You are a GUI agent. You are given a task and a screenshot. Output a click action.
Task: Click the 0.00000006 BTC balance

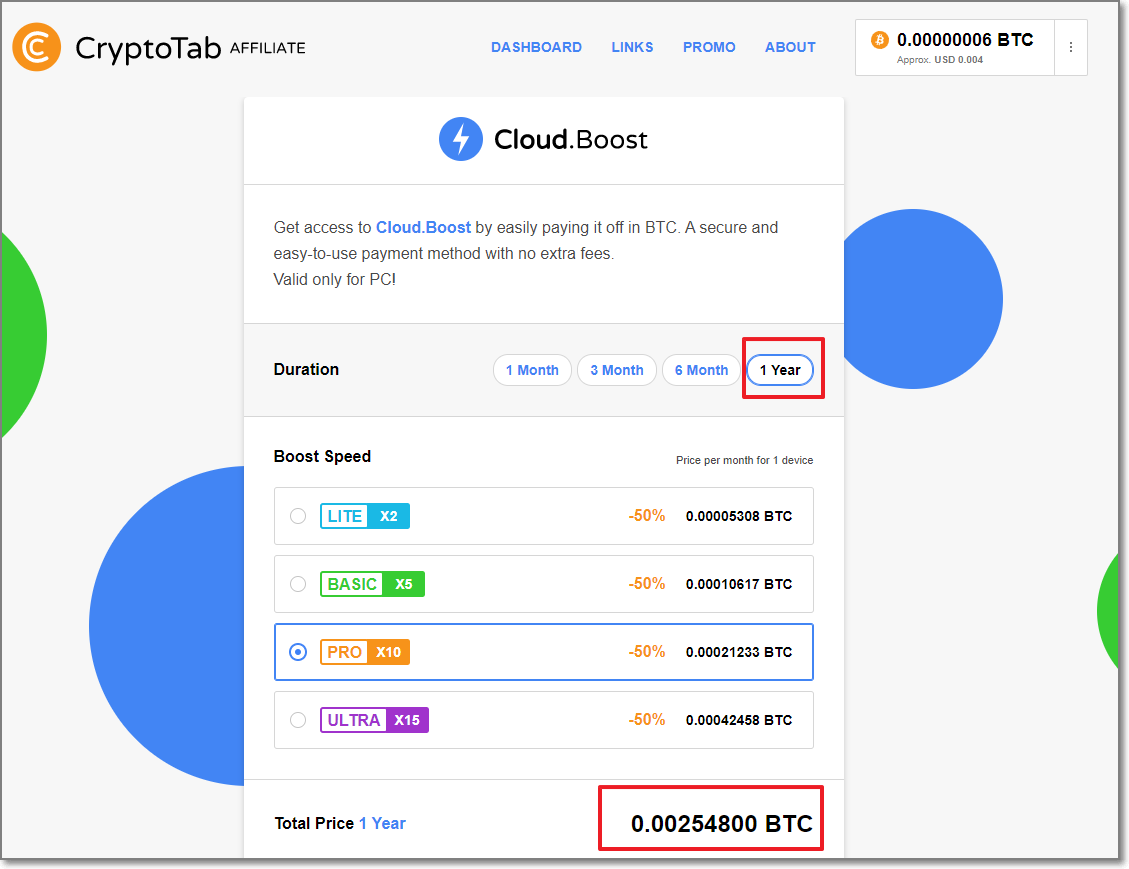(x=965, y=40)
